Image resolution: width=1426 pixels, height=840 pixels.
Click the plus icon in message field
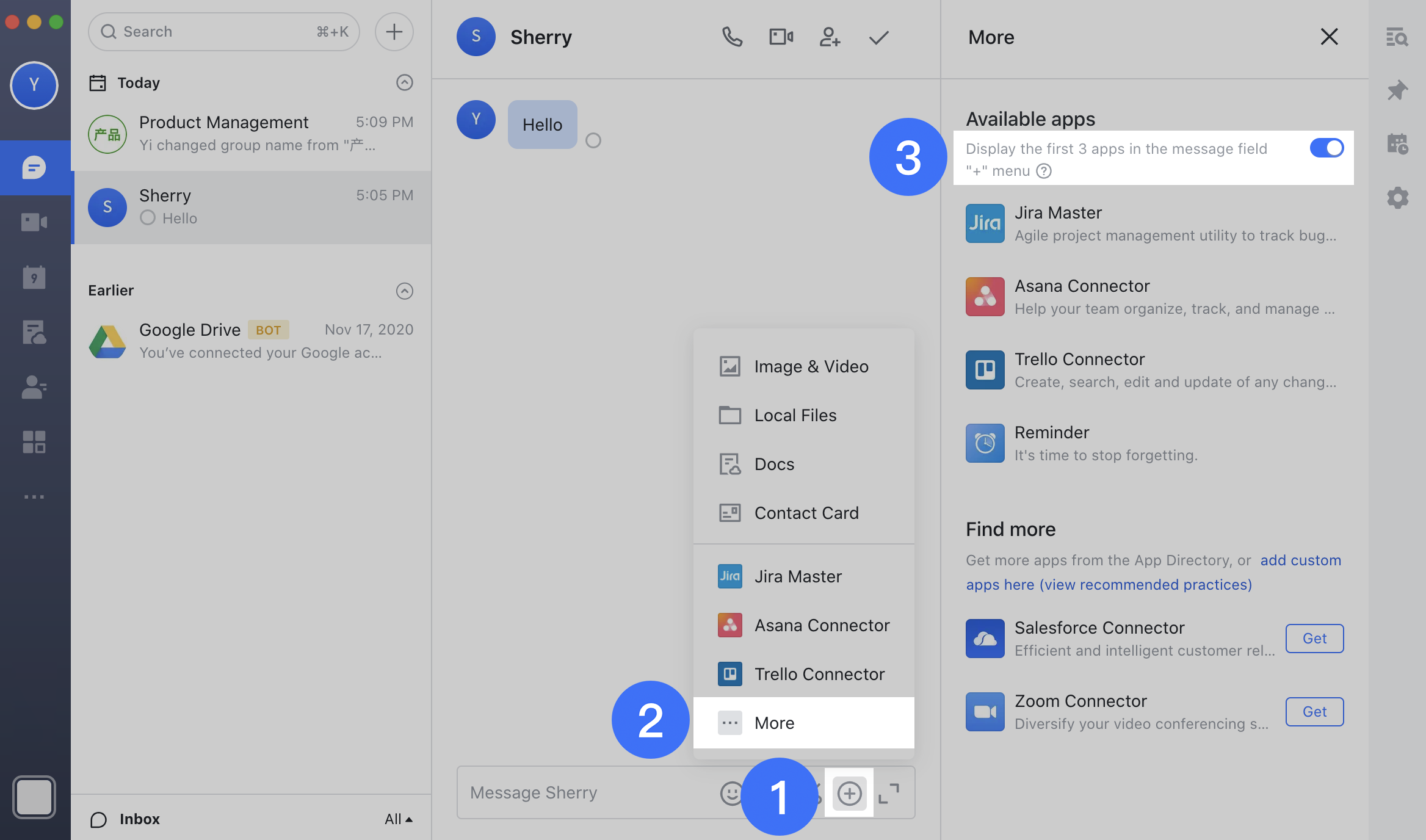849,793
